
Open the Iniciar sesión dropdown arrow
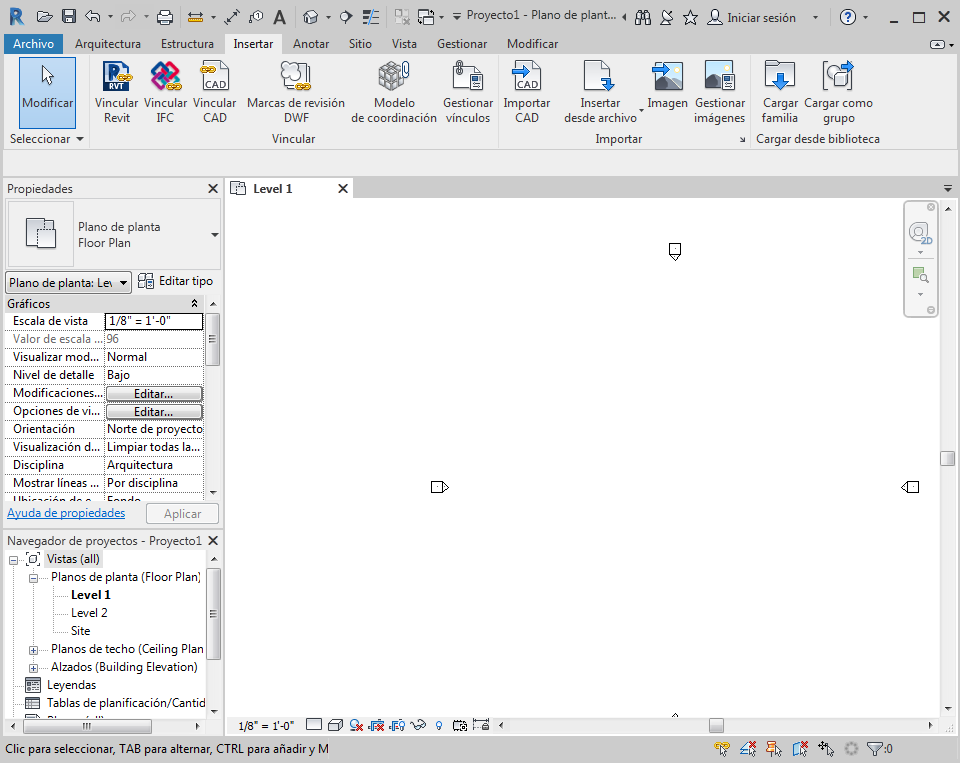[x=815, y=17]
